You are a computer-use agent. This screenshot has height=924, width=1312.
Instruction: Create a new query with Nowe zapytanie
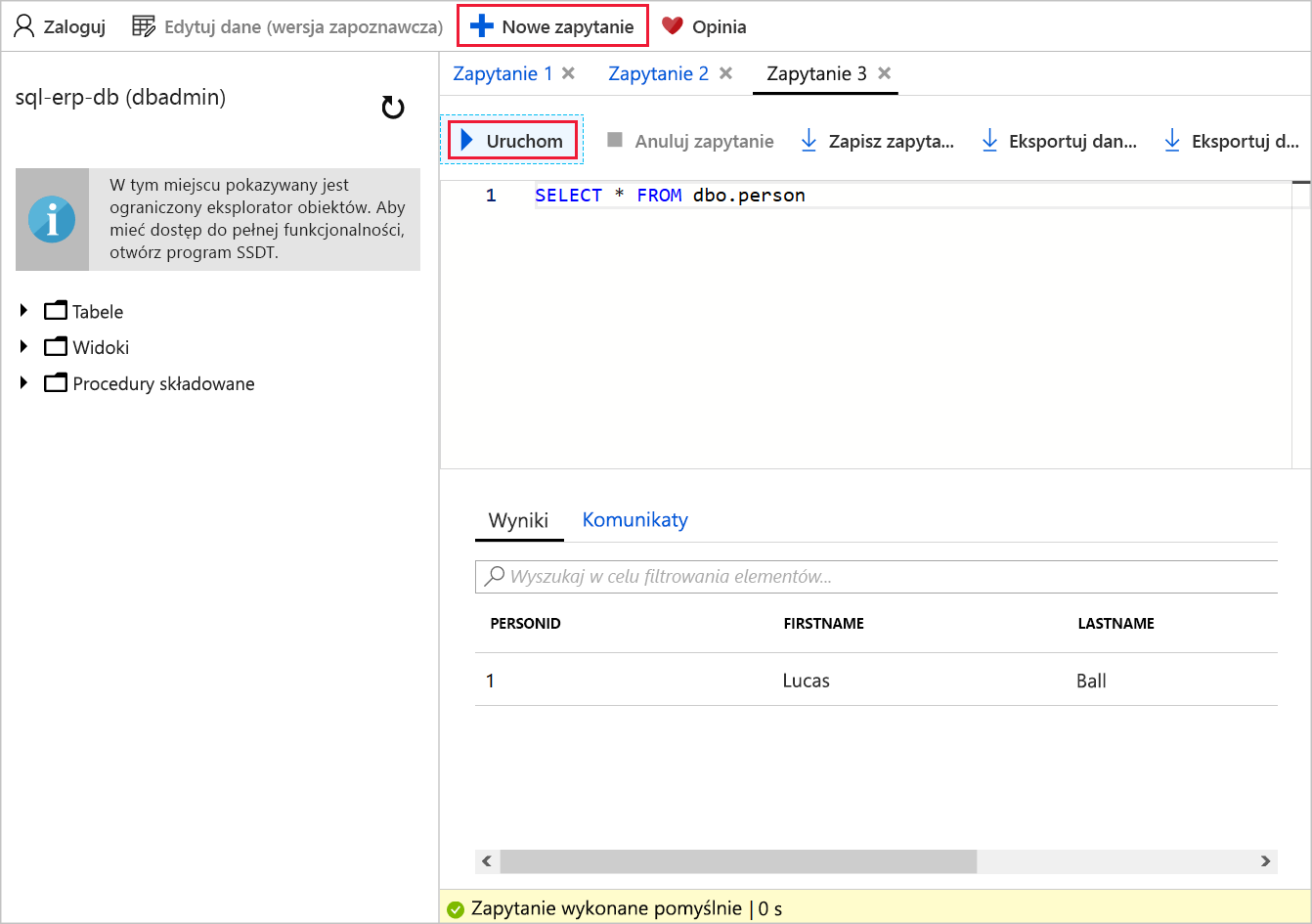point(552,26)
